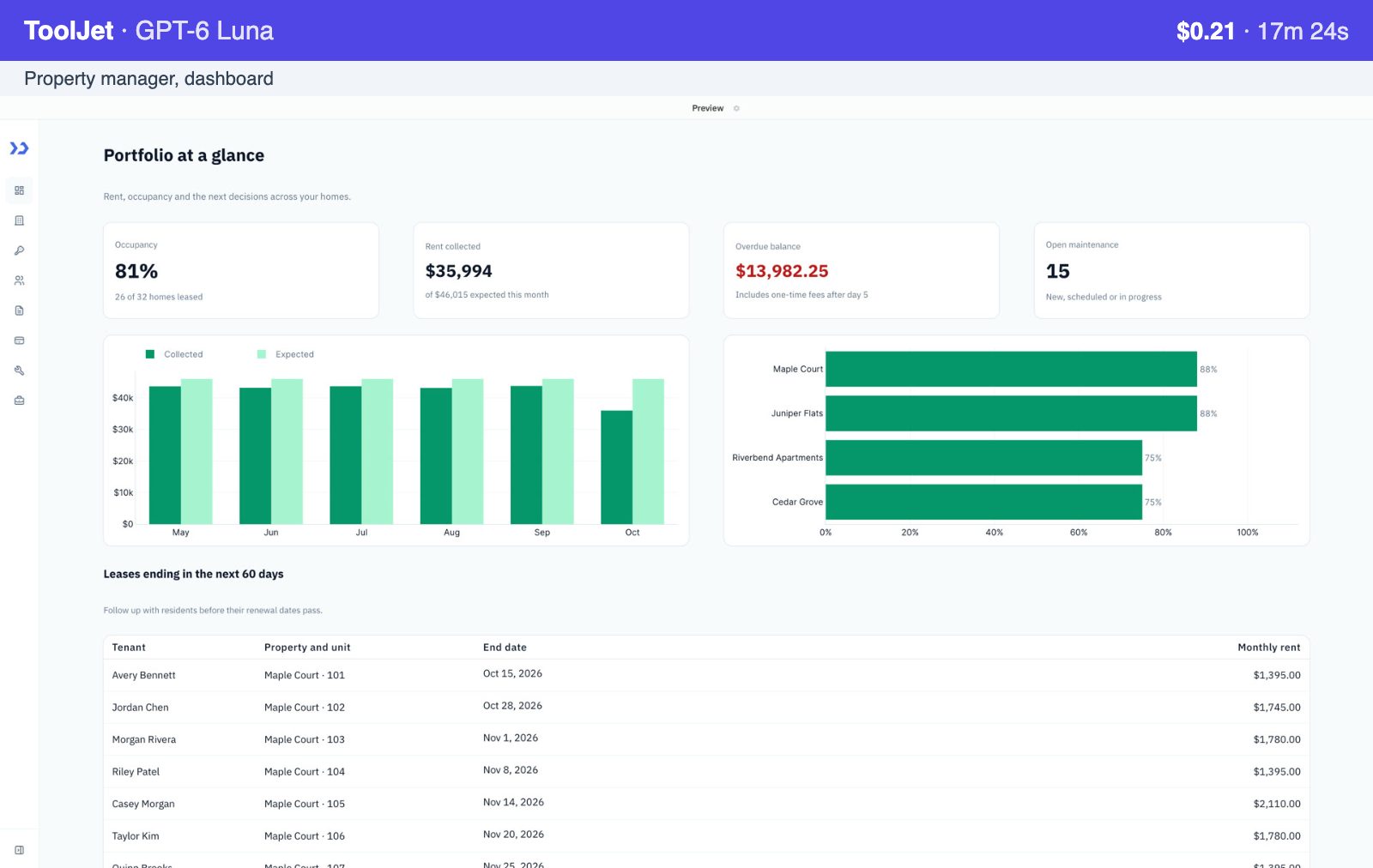Screen dimensions: 1373x868
Task: Open the maintenance wrench icon in sidebar
Action: [x=19, y=371]
